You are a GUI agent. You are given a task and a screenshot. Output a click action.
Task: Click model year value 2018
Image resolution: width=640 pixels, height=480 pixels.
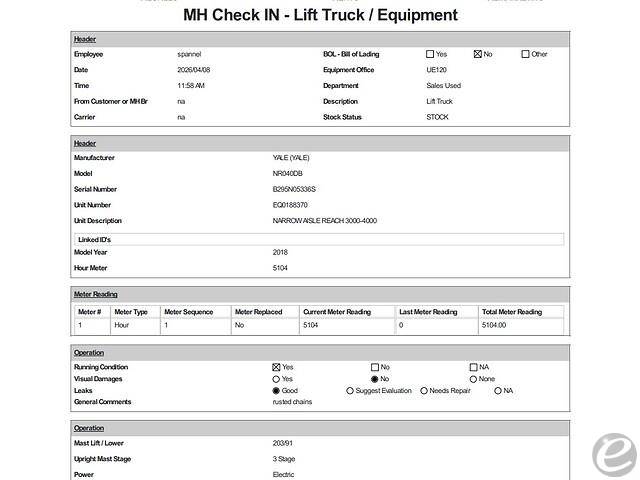click(x=280, y=252)
